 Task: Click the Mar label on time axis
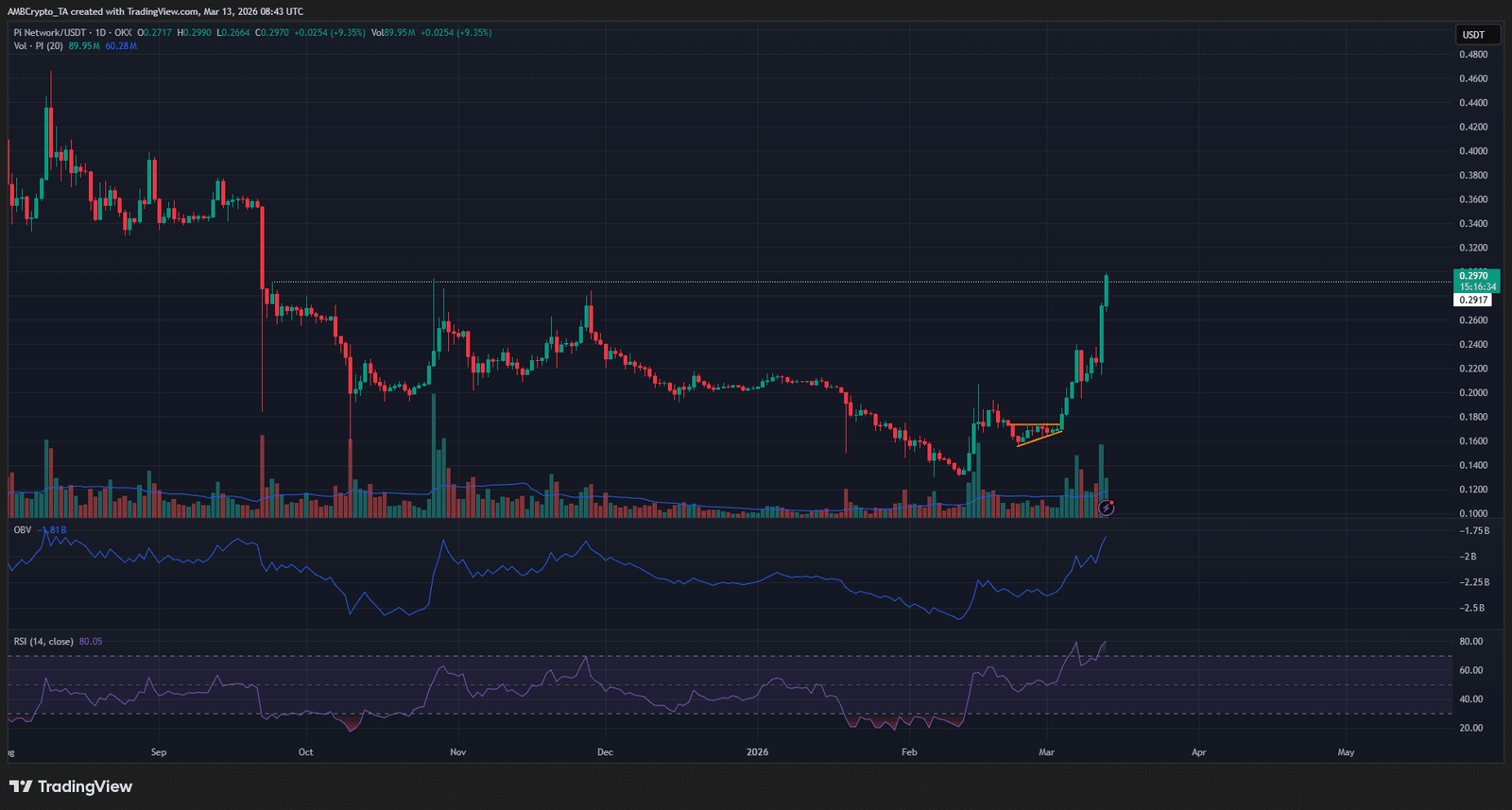pos(1046,752)
